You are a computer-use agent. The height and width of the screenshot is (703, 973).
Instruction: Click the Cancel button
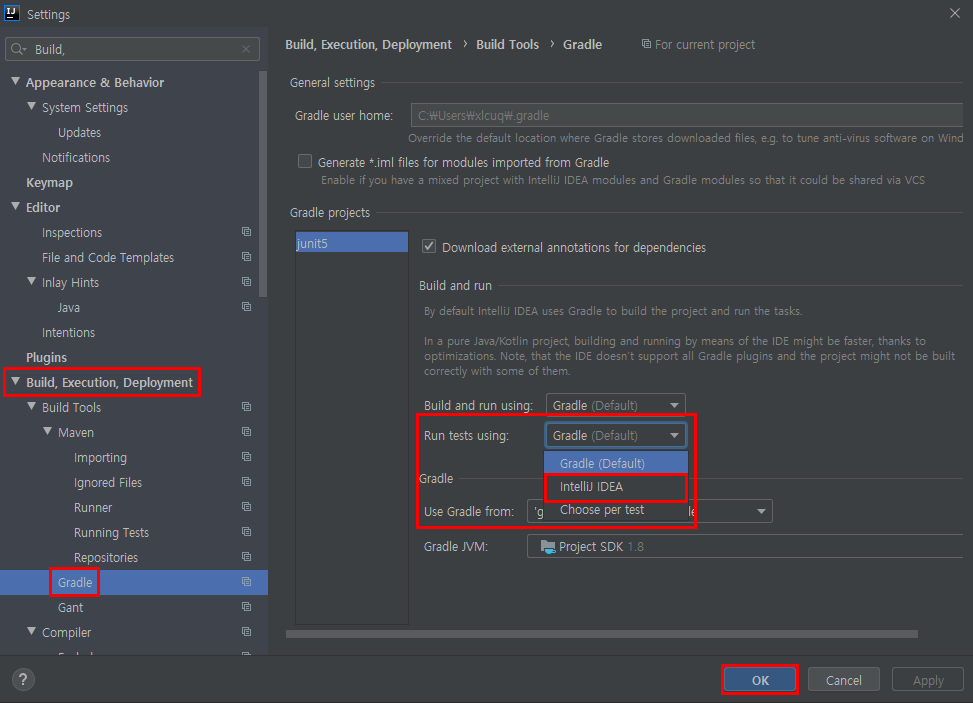[x=844, y=680]
